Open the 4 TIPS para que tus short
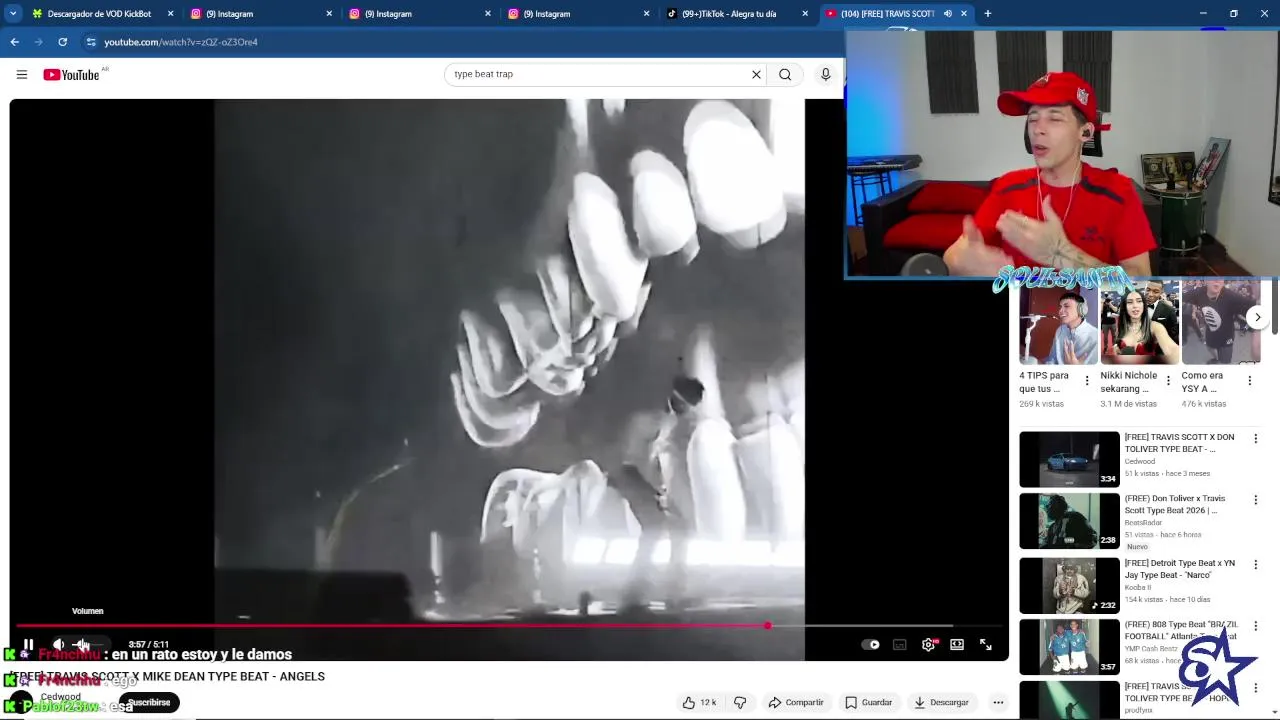This screenshot has width=1280, height=720. (x=1058, y=323)
